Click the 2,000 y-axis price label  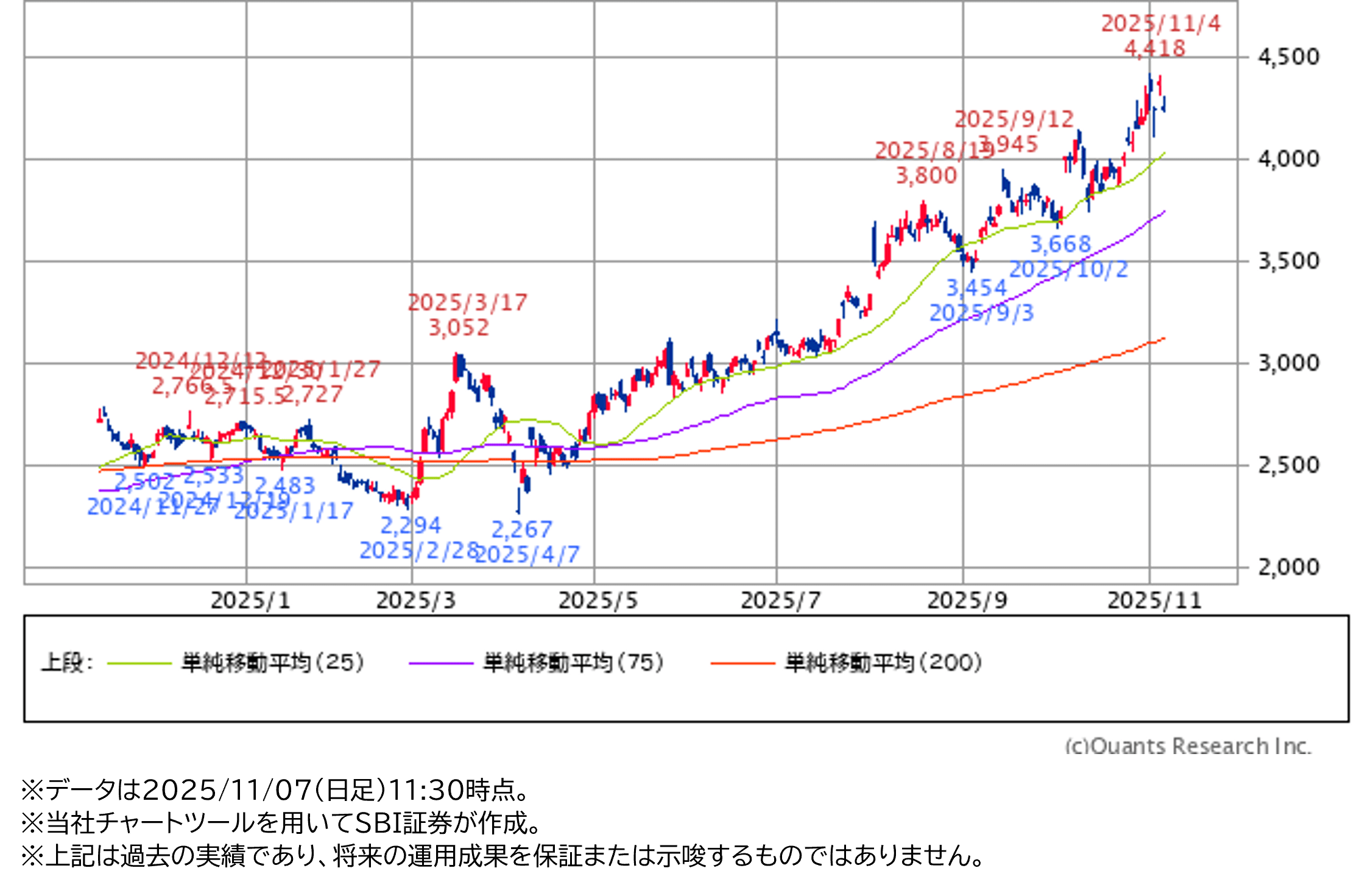pos(1288,567)
